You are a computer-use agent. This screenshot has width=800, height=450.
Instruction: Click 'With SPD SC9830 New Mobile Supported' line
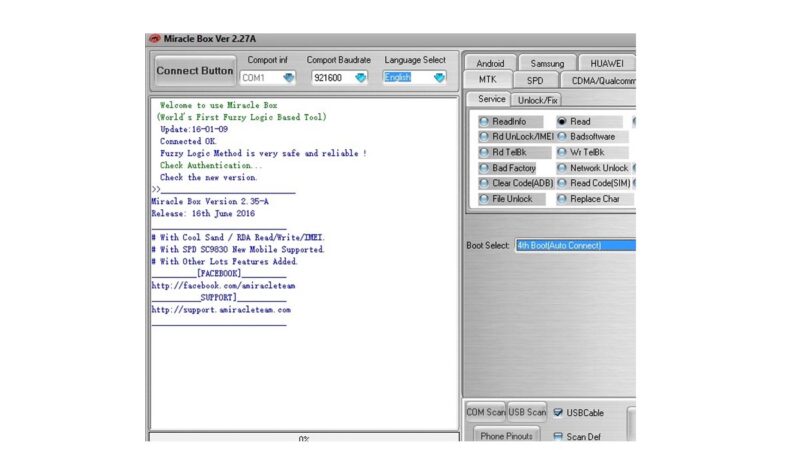[x=238, y=249]
